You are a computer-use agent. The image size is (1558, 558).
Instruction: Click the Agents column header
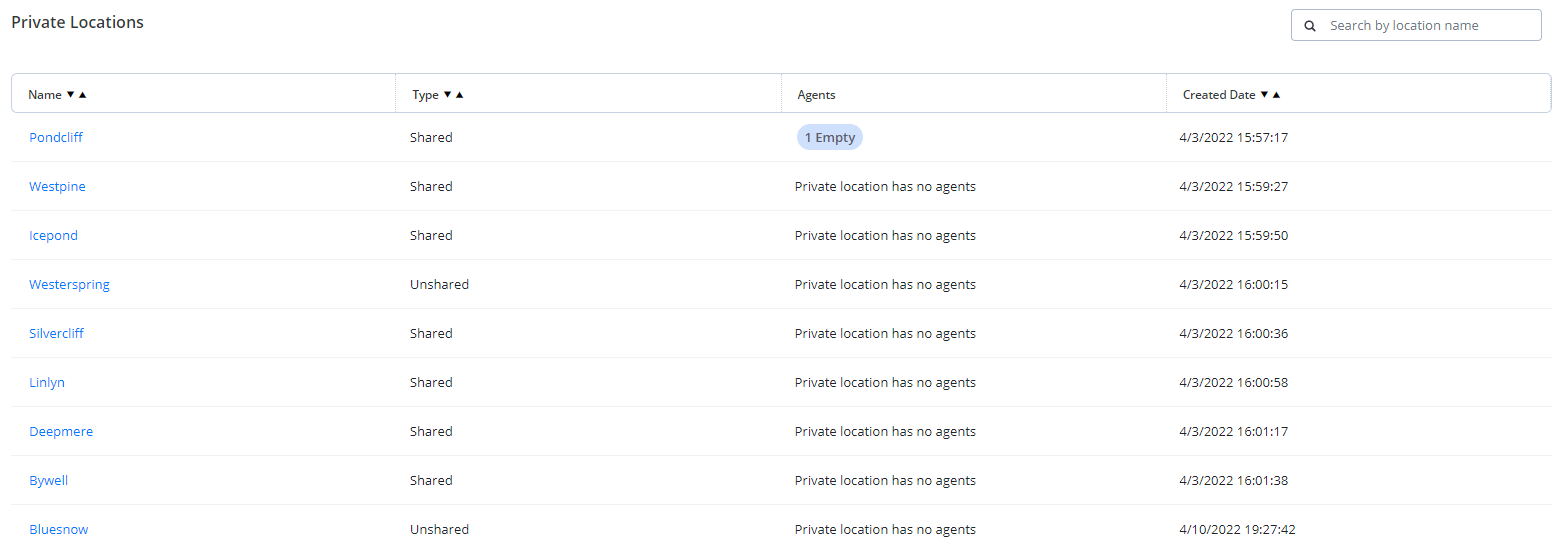coord(816,95)
